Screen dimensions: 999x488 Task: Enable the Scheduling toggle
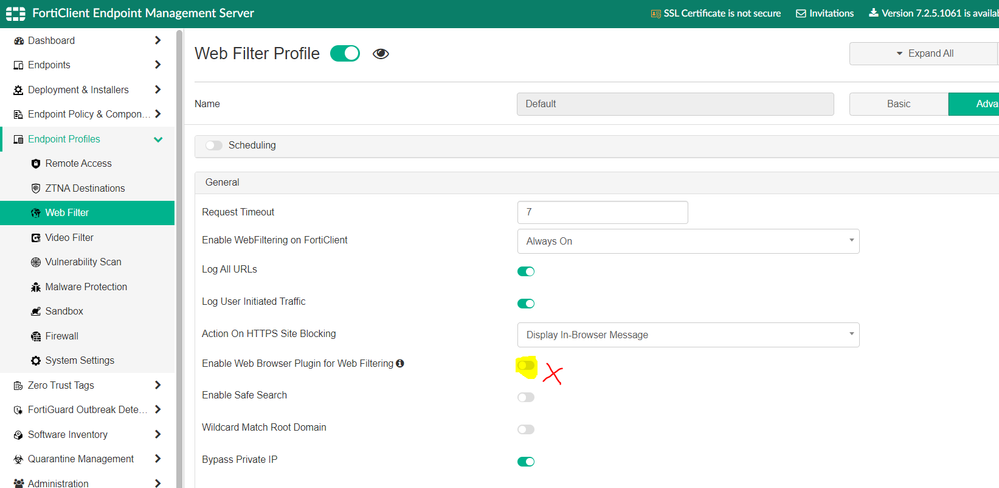[214, 145]
